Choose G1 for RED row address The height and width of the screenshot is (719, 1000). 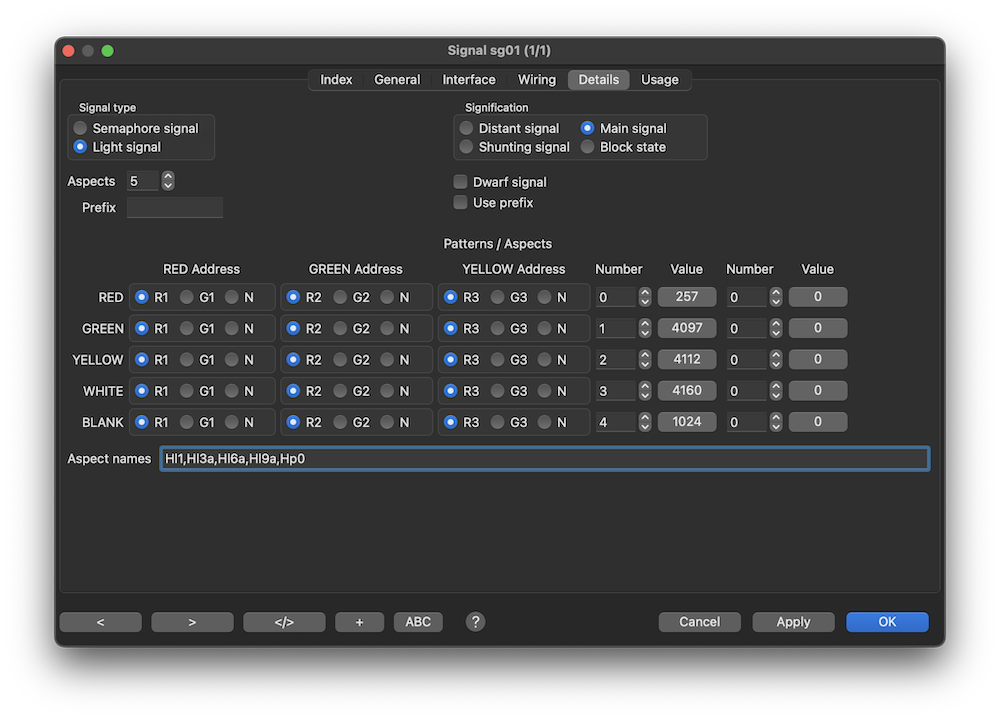click(187, 297)
